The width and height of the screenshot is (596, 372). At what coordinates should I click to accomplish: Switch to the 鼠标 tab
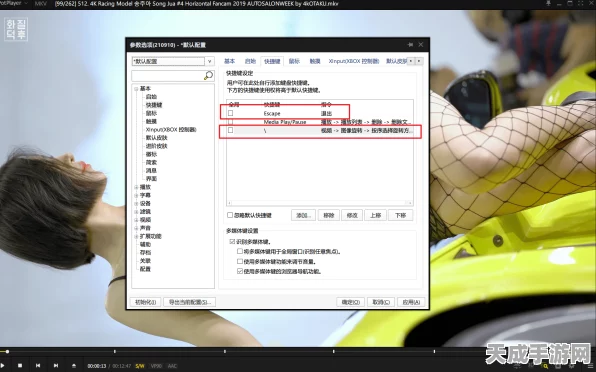pos(294,61)
